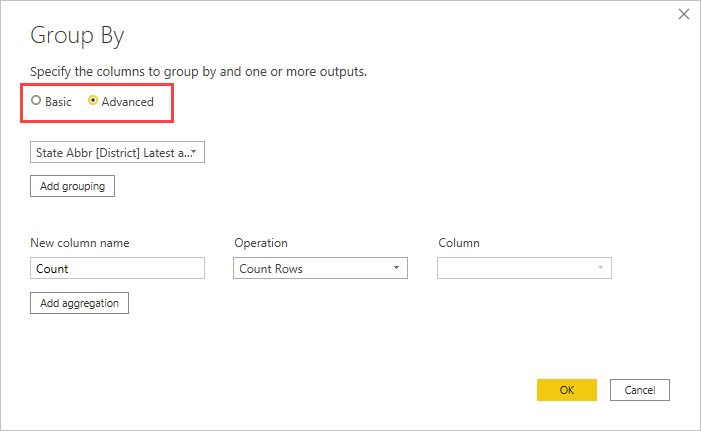Select the Basic radio button
701x431 pixels.
click(x=37, y=101)
